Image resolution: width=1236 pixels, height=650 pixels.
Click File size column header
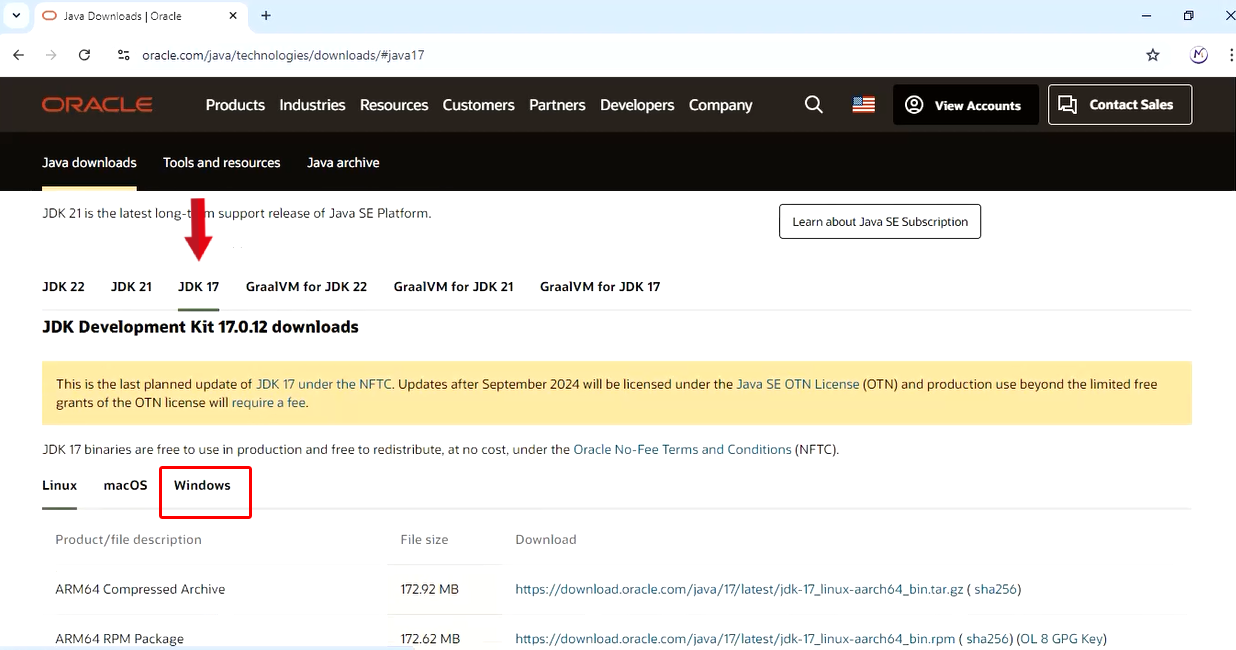(424, 540)
